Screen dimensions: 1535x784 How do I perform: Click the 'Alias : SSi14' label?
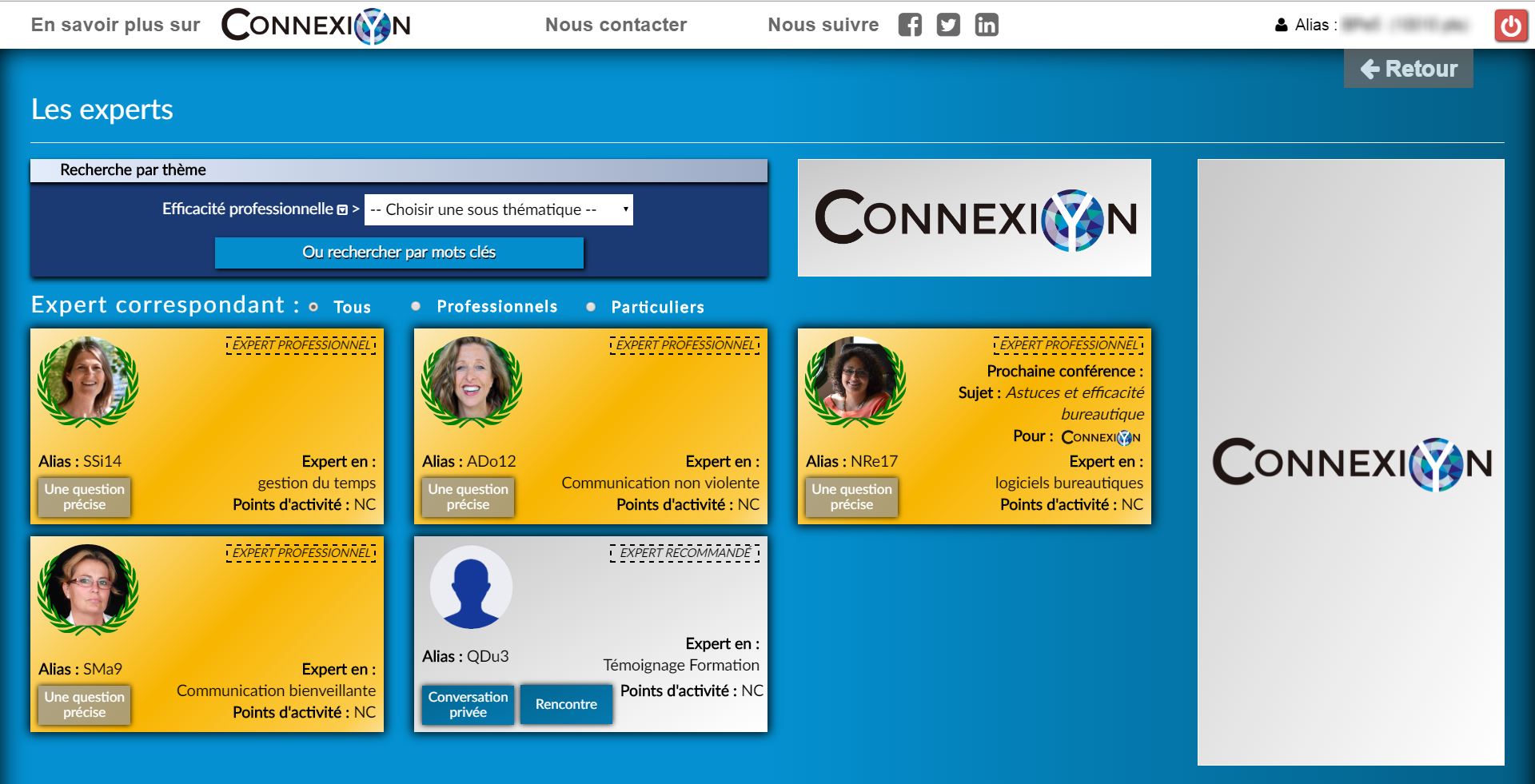point(80,461)
